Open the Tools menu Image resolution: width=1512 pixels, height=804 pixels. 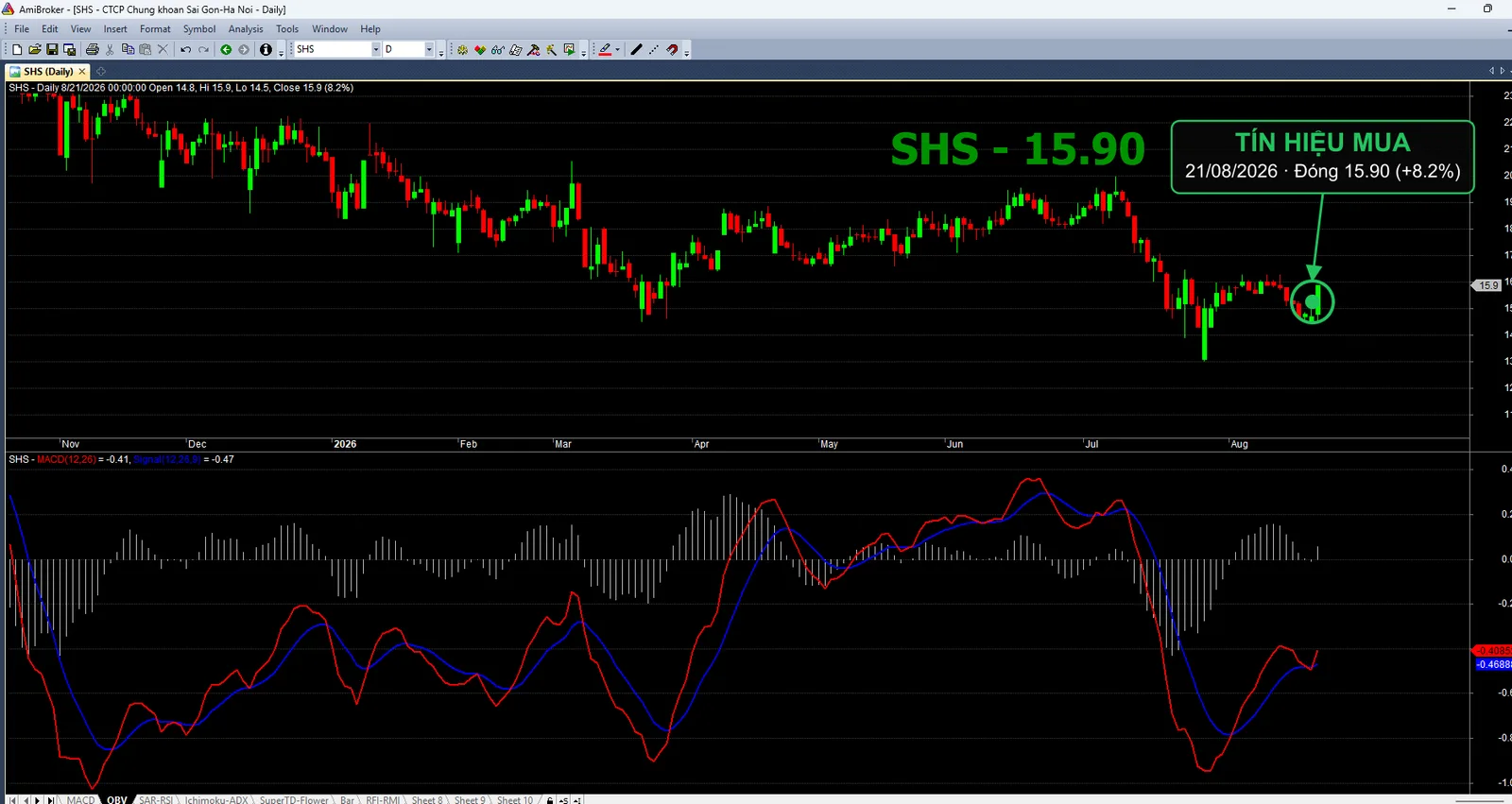pos(287,29)
